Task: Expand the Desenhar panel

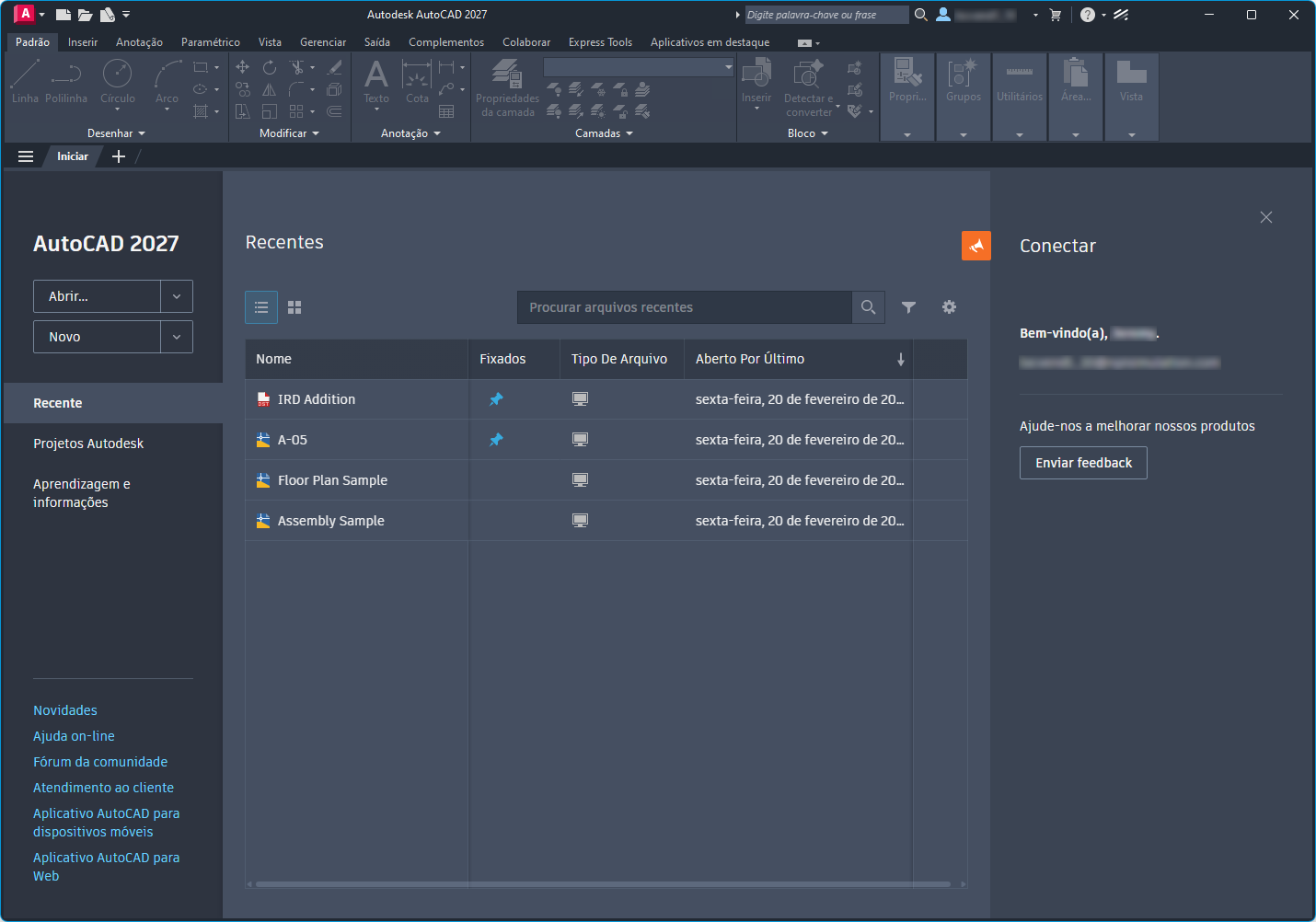Action: coord(116,133)
